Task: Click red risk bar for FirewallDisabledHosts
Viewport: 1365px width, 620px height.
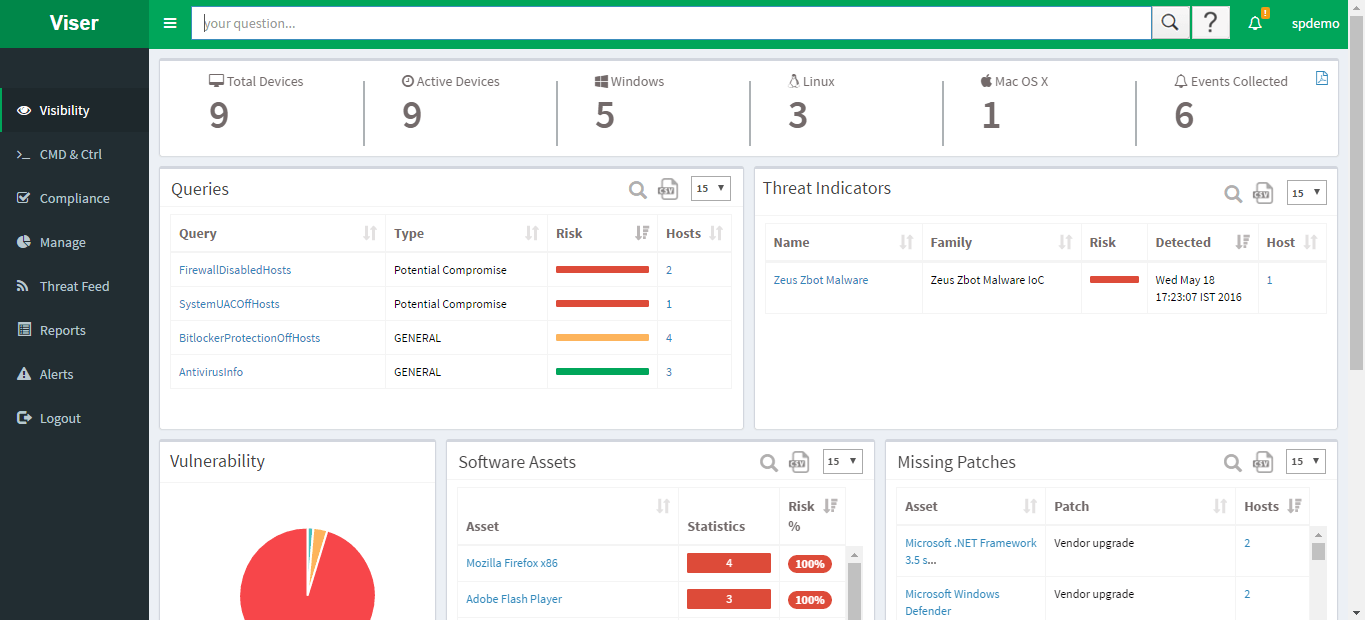Action: (x=602, y=270)
